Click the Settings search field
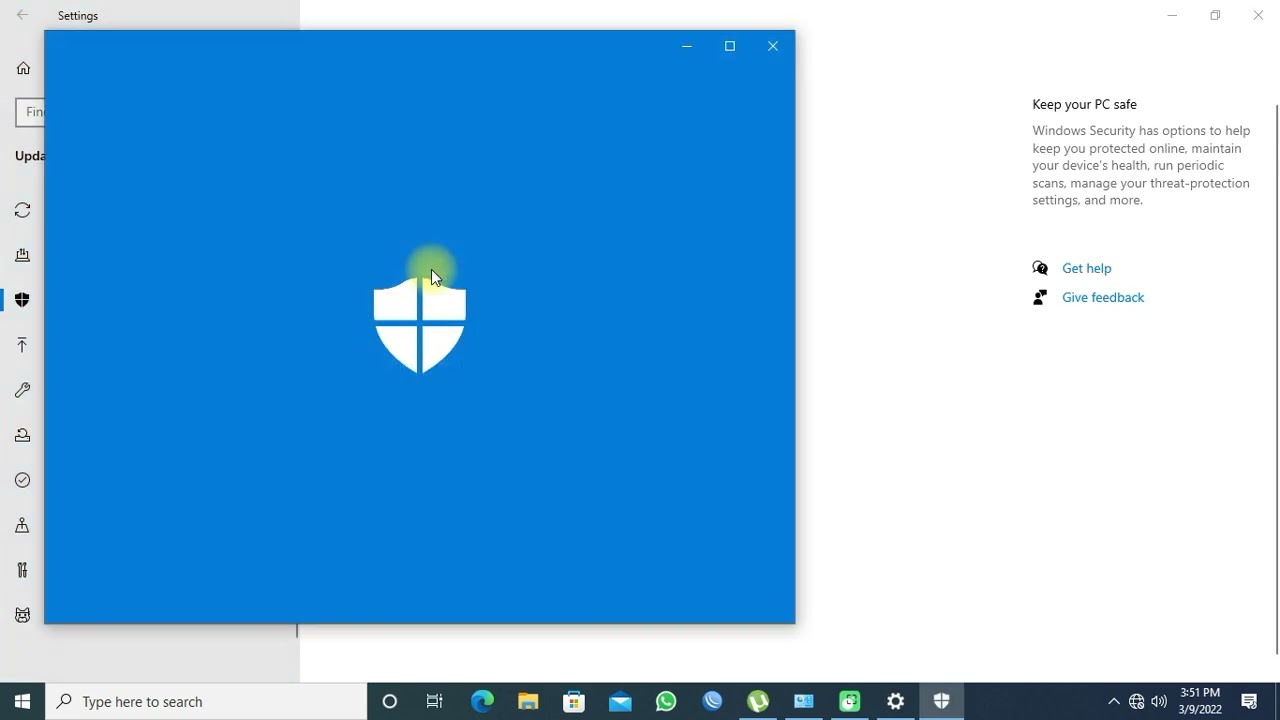The height and width of the screenshot is (720, 1280). click(30, 112)
